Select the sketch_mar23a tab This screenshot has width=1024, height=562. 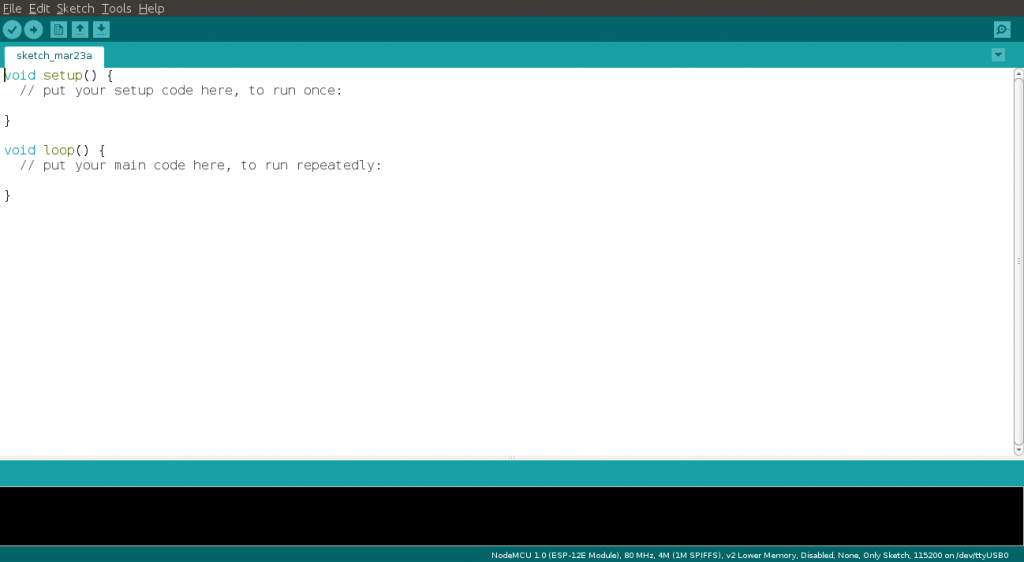(x=54, y=56)
